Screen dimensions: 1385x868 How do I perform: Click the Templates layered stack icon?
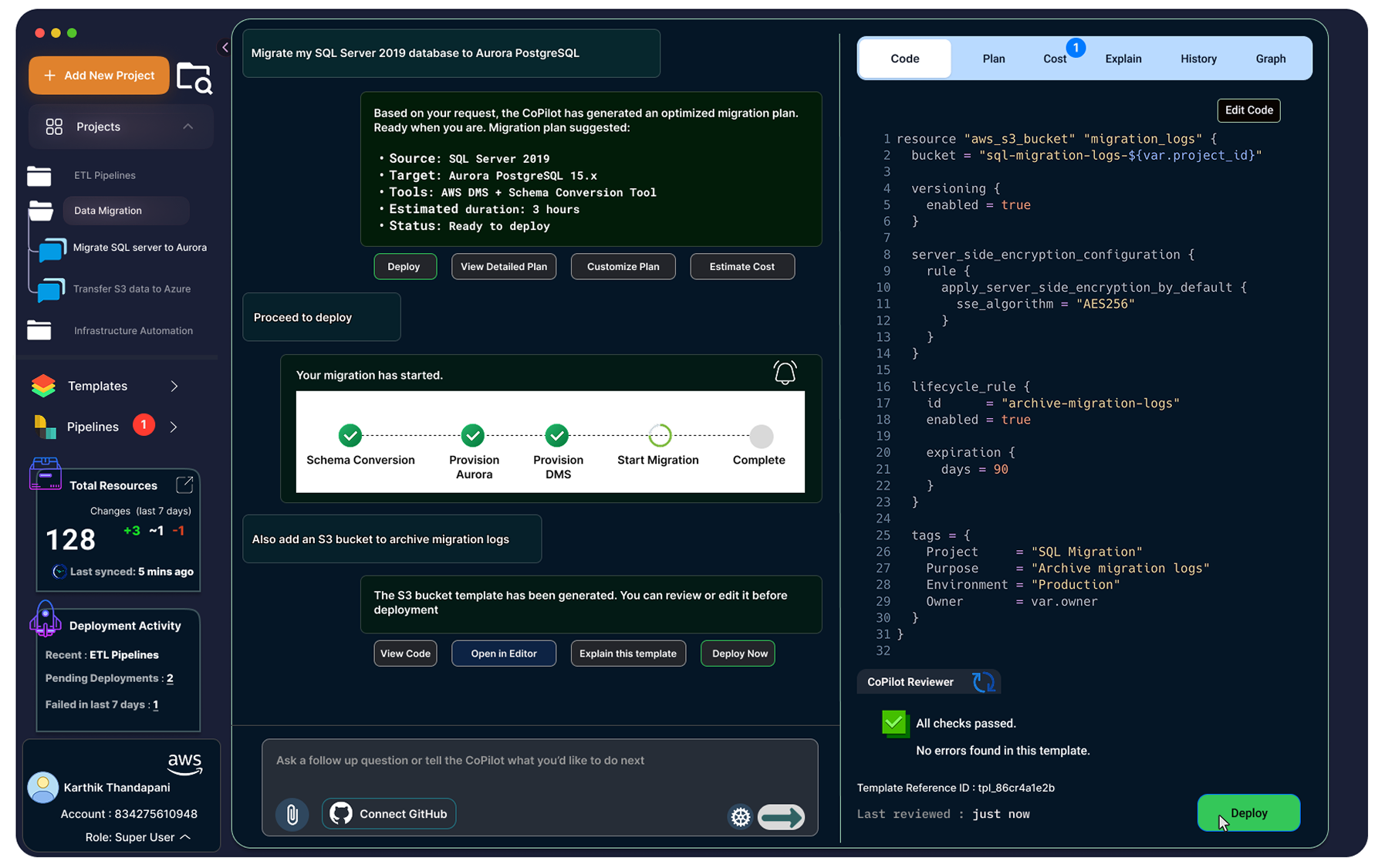tap(44, 386)
